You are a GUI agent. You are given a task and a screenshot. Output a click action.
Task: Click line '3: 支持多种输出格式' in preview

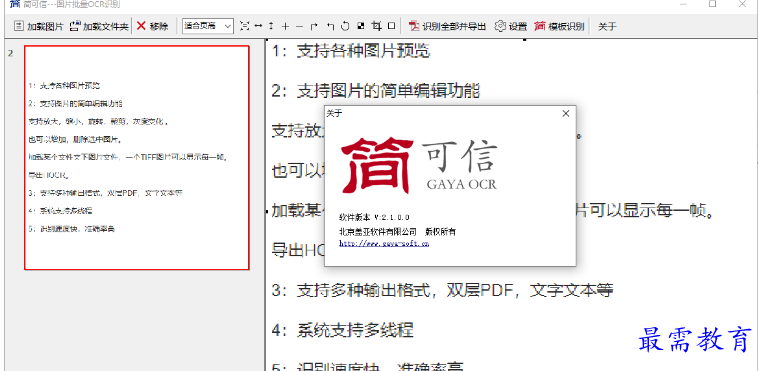[442, 290]
